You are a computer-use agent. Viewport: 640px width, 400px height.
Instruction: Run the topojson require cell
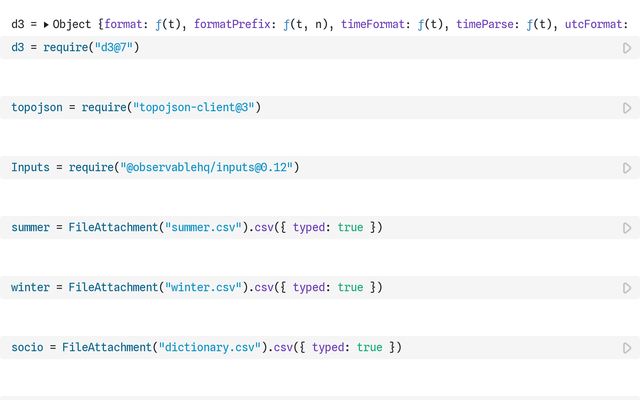(627, 107)
